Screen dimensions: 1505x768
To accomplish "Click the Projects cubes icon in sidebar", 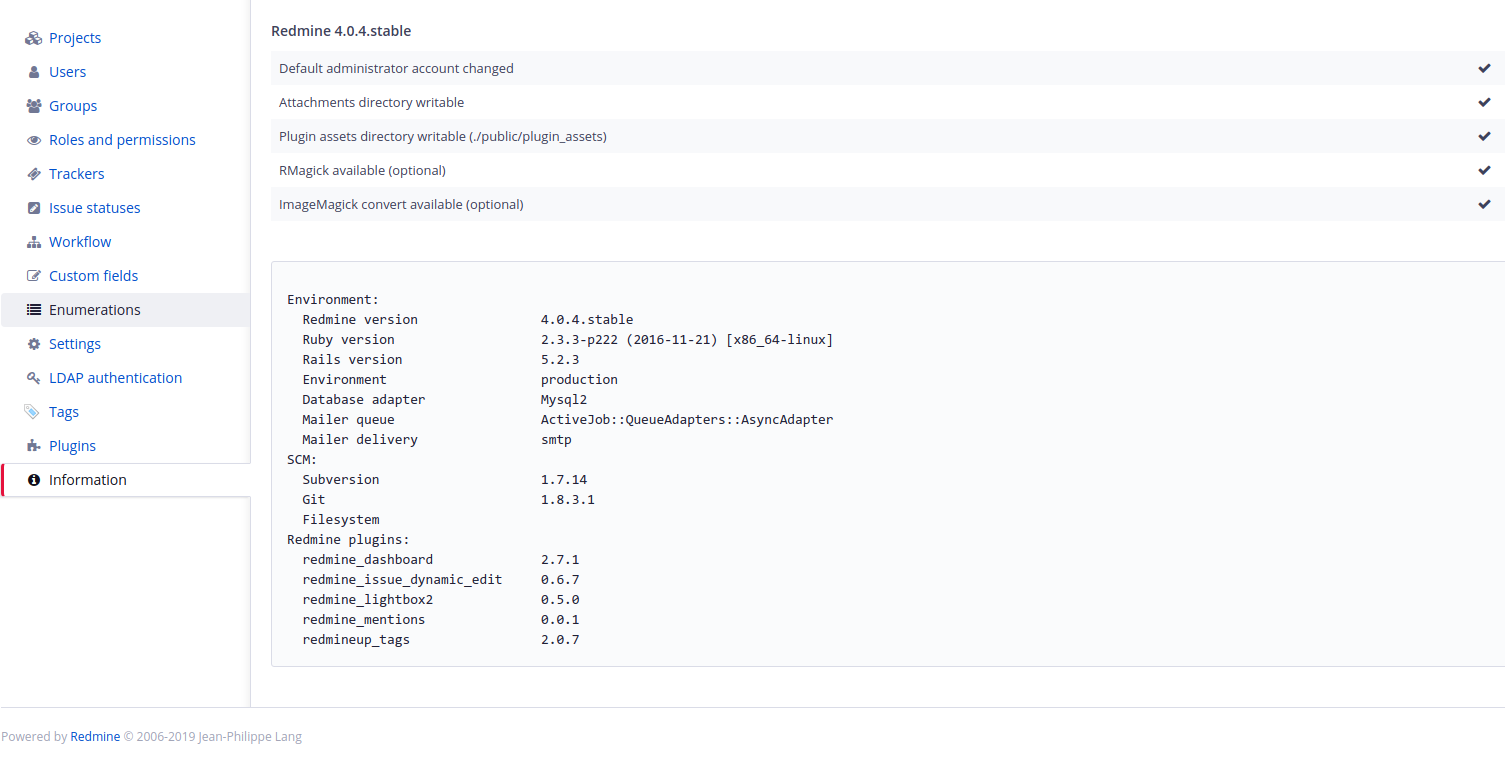I will click(33, 38).
